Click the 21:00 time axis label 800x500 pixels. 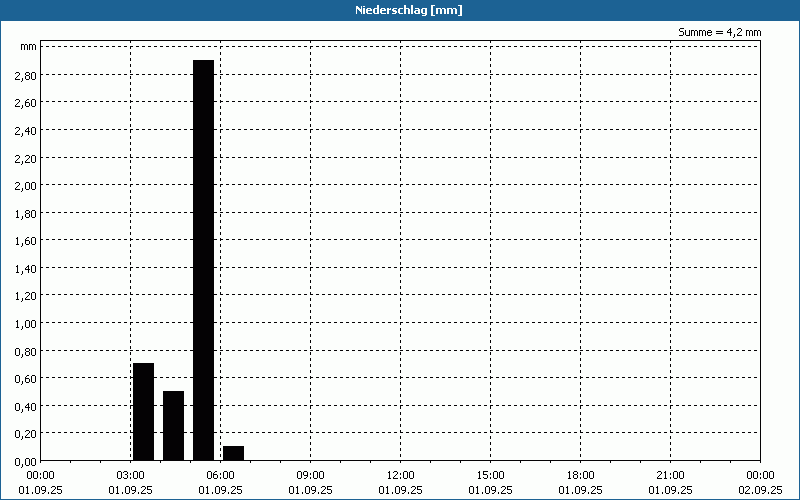point(671,475)
